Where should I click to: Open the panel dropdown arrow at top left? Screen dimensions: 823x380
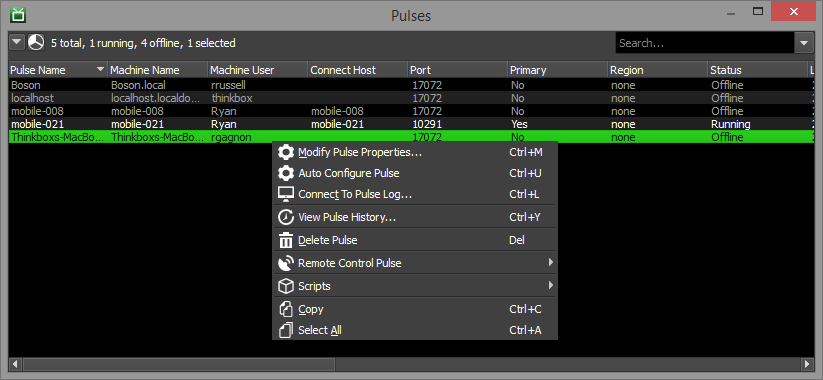(x=17, y=43)
